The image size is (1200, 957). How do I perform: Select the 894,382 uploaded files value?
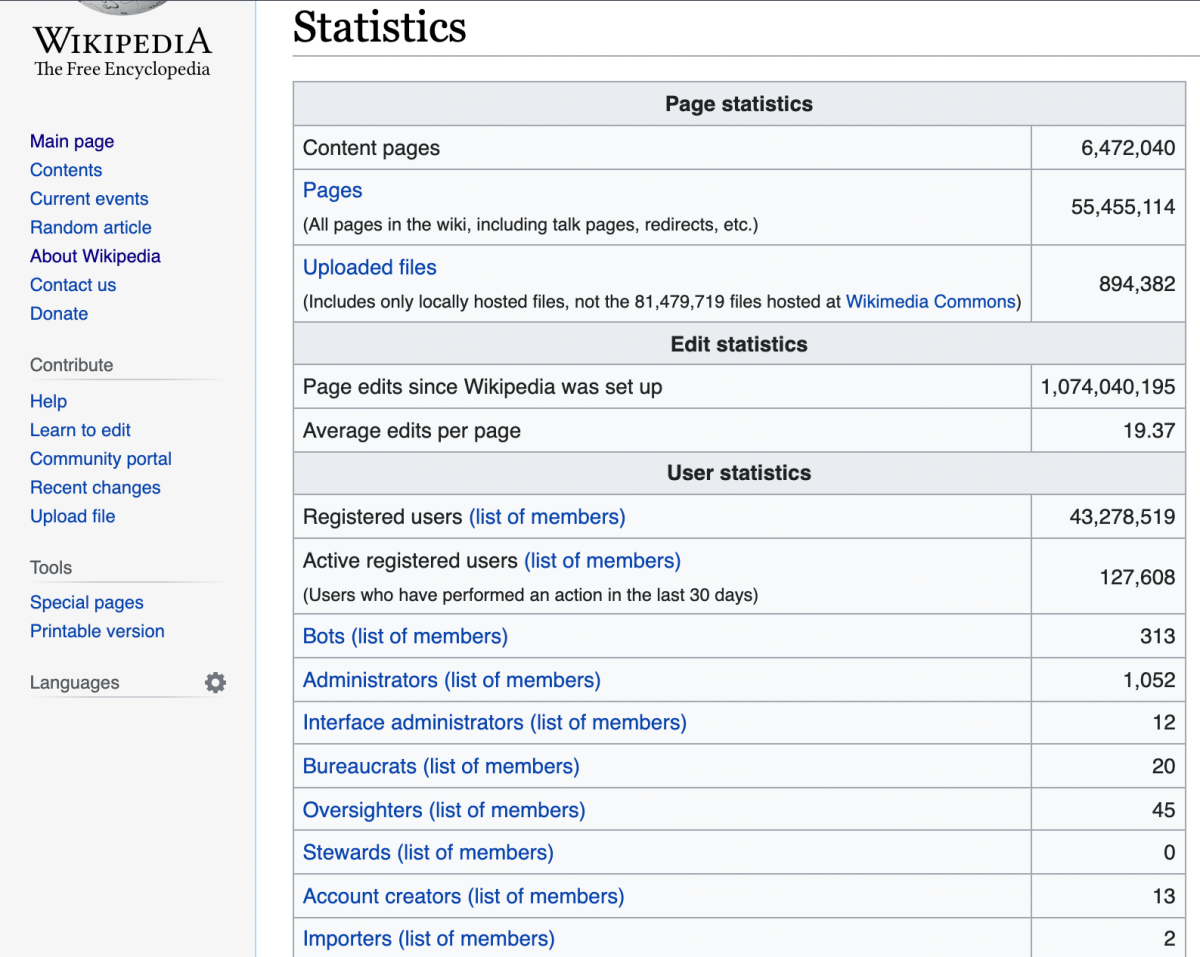tap(1137, 284)
